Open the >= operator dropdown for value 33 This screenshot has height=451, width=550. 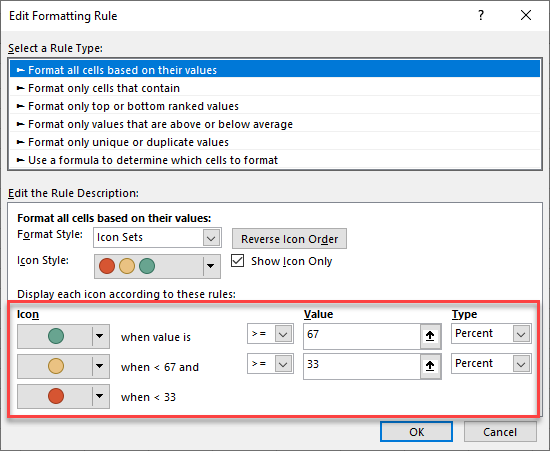click(270, 364)
